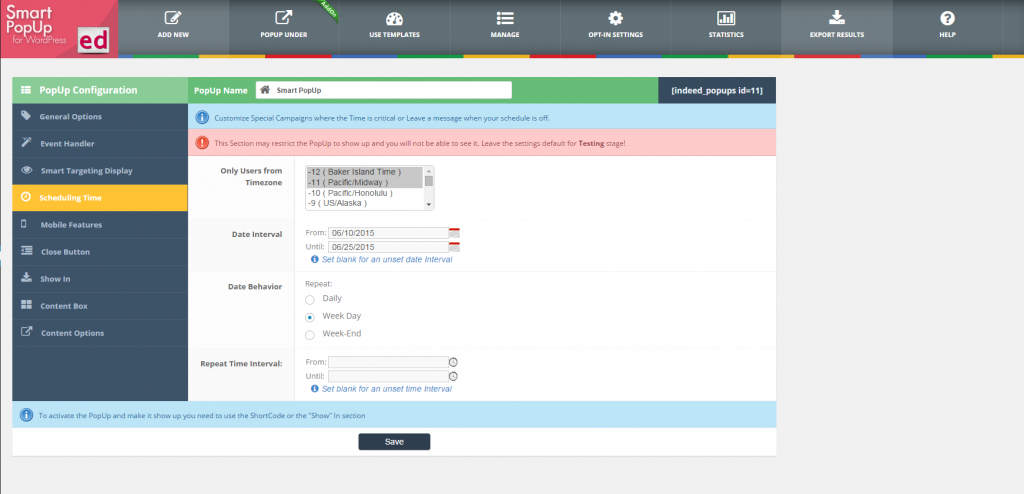1024x494 pixels.
Task: Click the home icon in PopUp Name field
Action: click(265, 90)
